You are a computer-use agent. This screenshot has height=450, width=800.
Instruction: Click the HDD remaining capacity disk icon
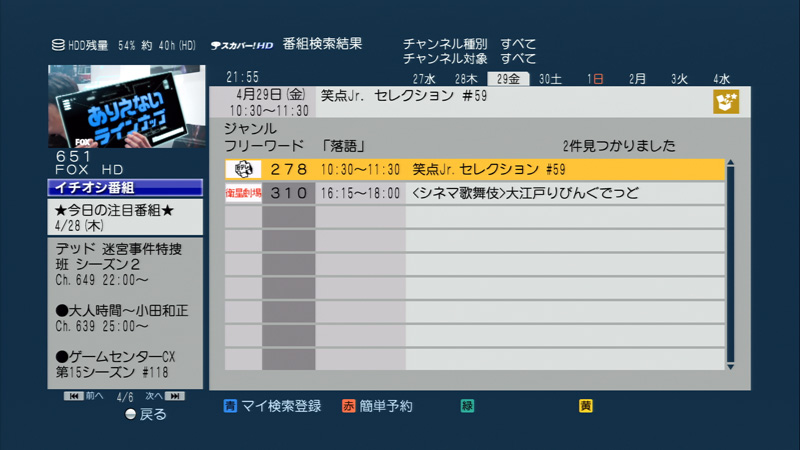click(x=58, y=45)
